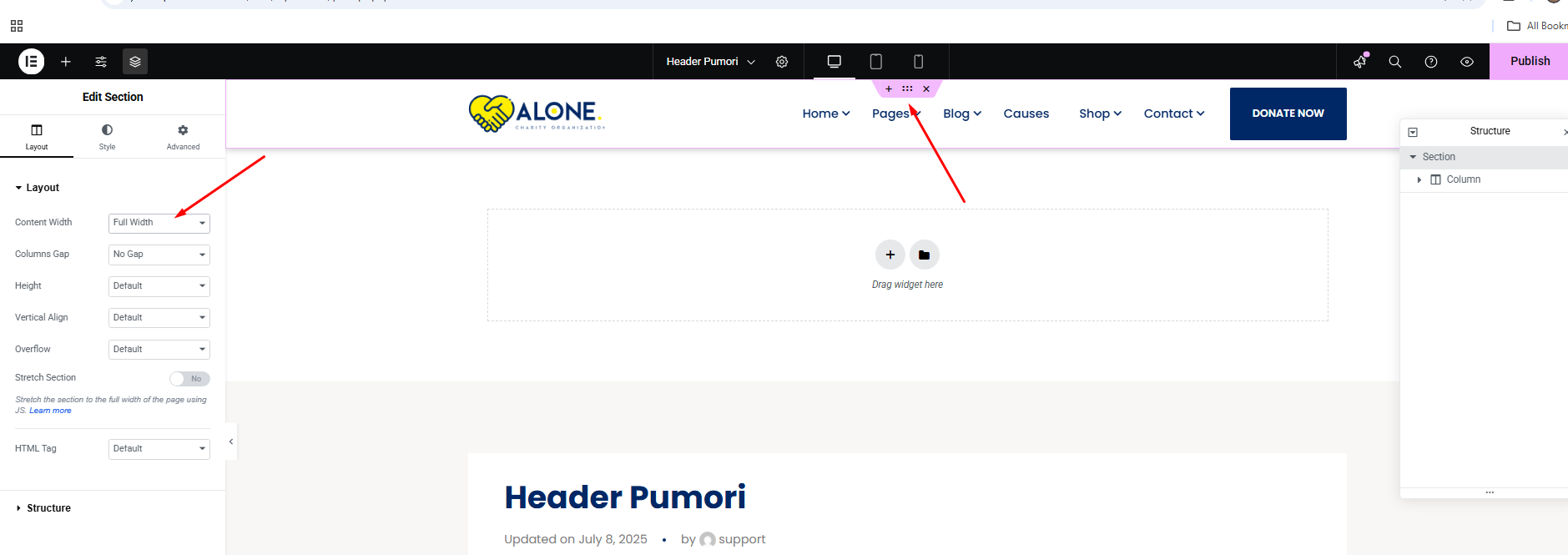Add section via handle plus icon
Screen dimensions: 1568x555
point(889,88)
